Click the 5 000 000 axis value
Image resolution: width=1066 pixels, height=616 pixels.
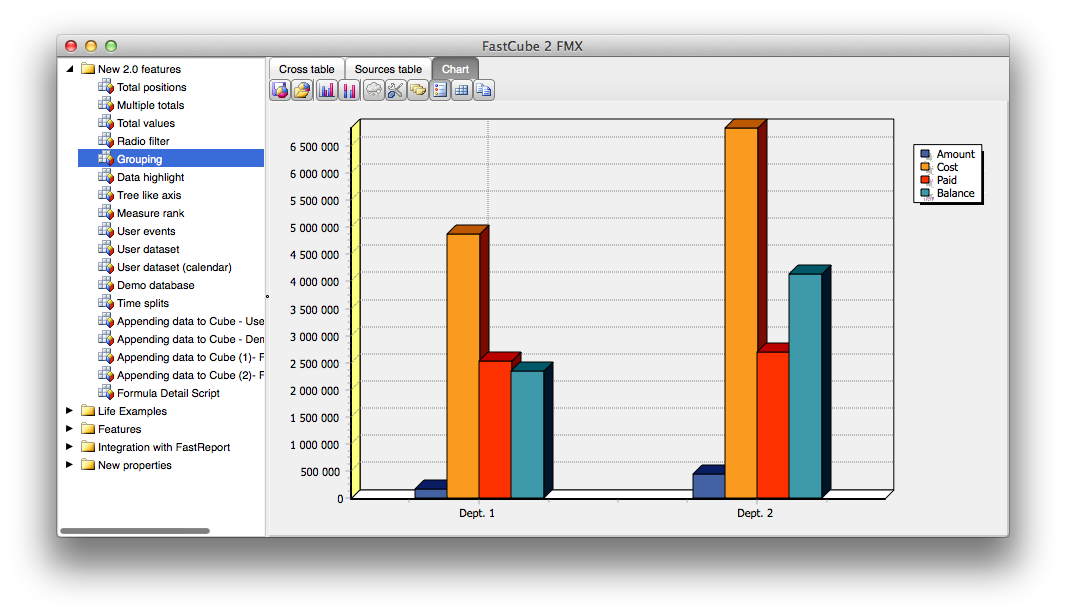[314, 228]
